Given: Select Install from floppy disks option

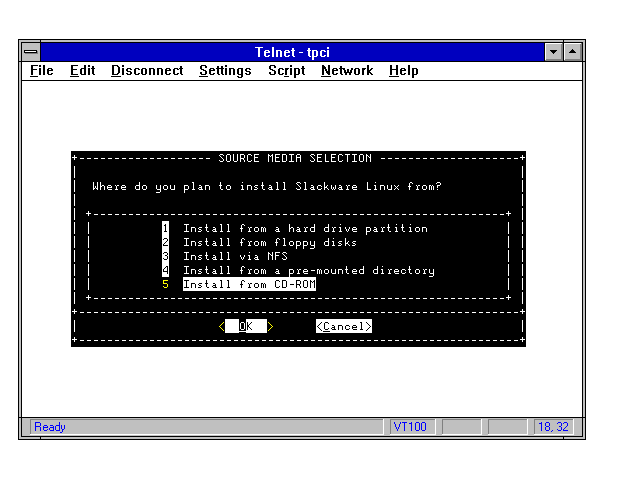Looking at the screenshot, I should point(269,243).
